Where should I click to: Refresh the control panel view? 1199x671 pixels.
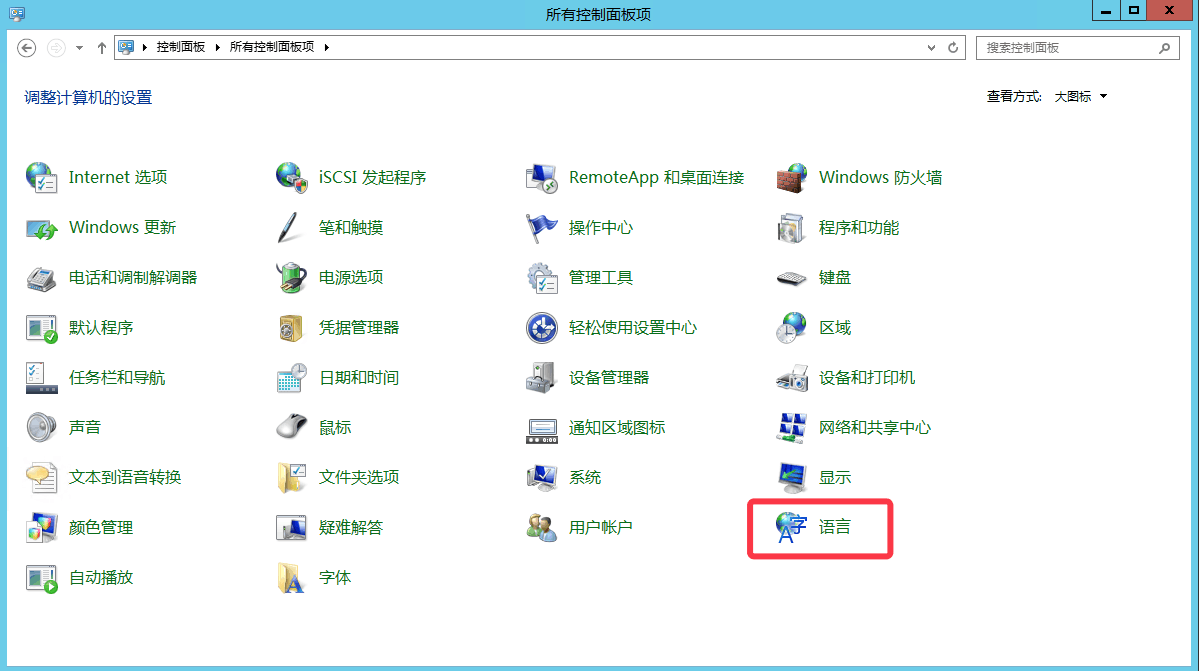(x=953, y=47)
